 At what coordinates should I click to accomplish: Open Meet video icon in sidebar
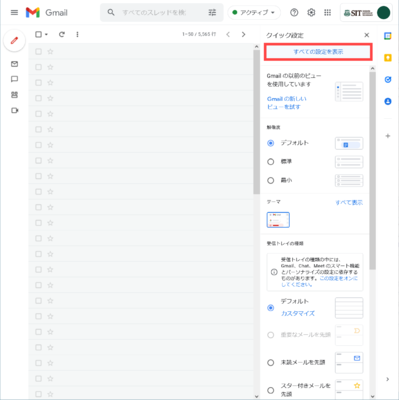coord(14,110)
